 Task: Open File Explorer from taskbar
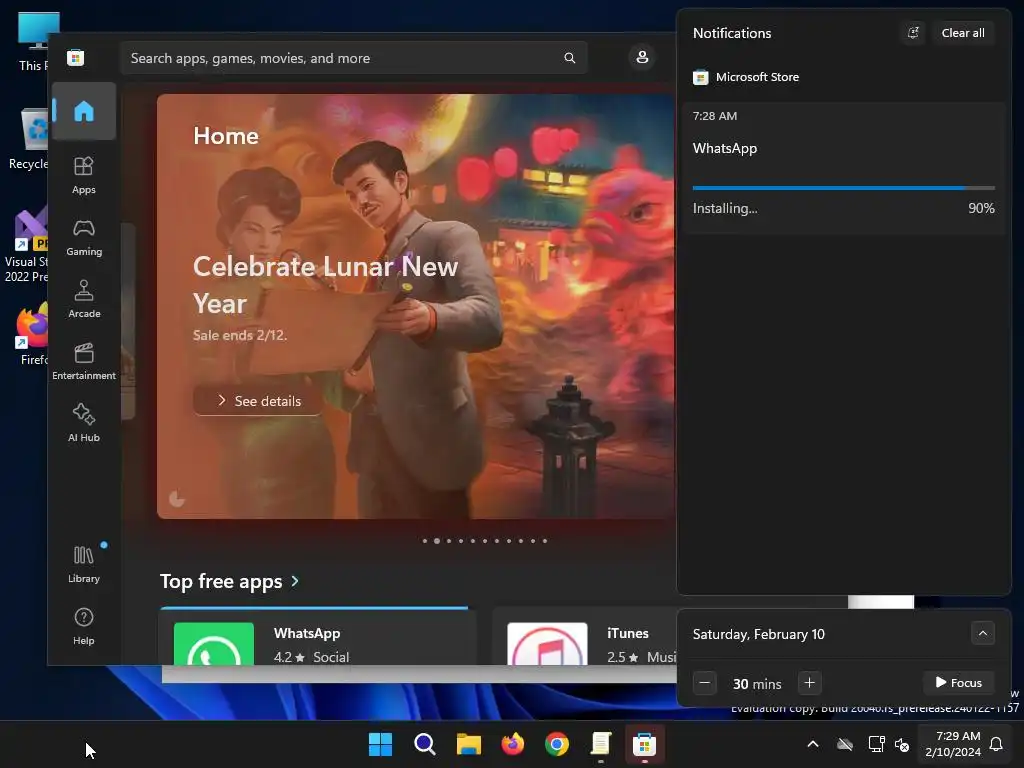click(468, 744)
